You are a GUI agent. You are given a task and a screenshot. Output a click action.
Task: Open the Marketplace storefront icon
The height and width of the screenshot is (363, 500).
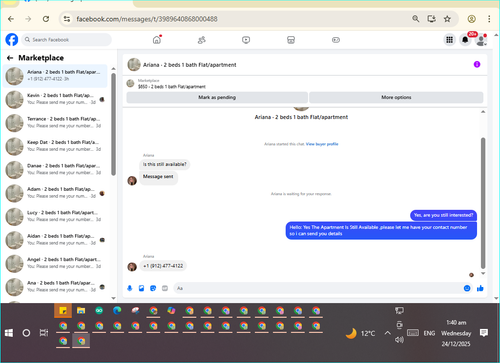291,40
